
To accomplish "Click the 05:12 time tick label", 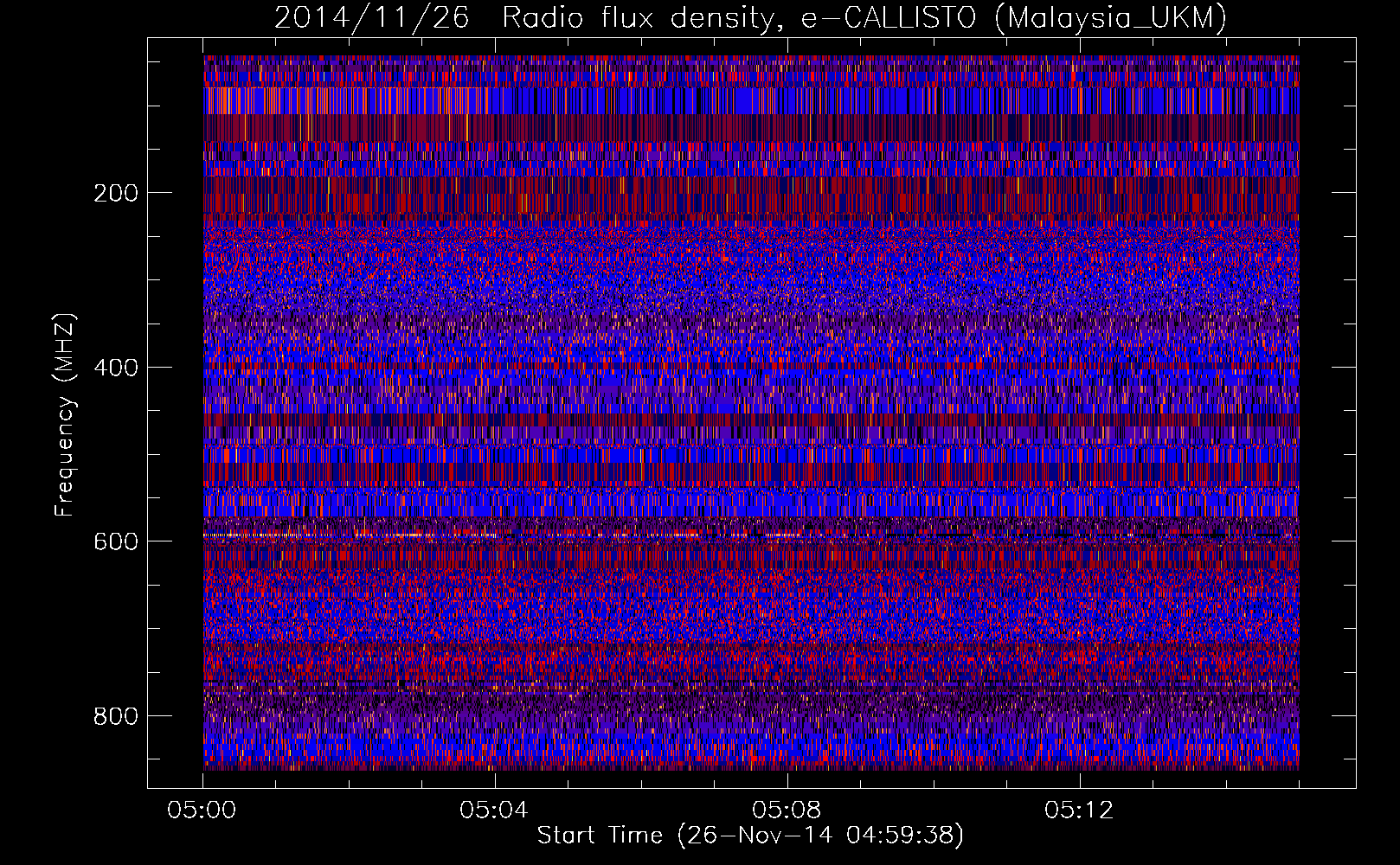I will click(x=1079, y=811).
